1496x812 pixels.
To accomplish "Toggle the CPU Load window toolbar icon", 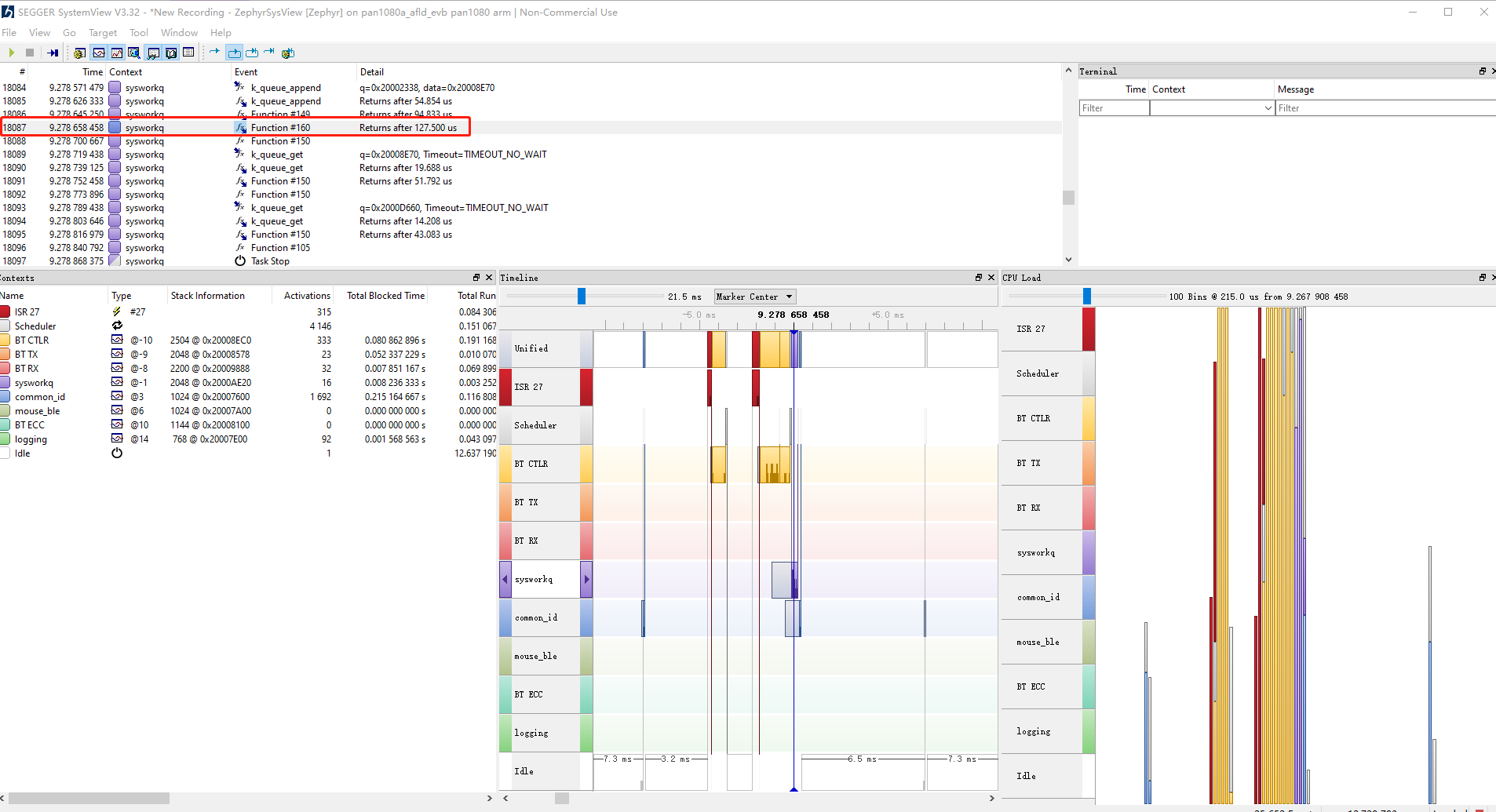I will pyautogui.click(x=117, y=53).
